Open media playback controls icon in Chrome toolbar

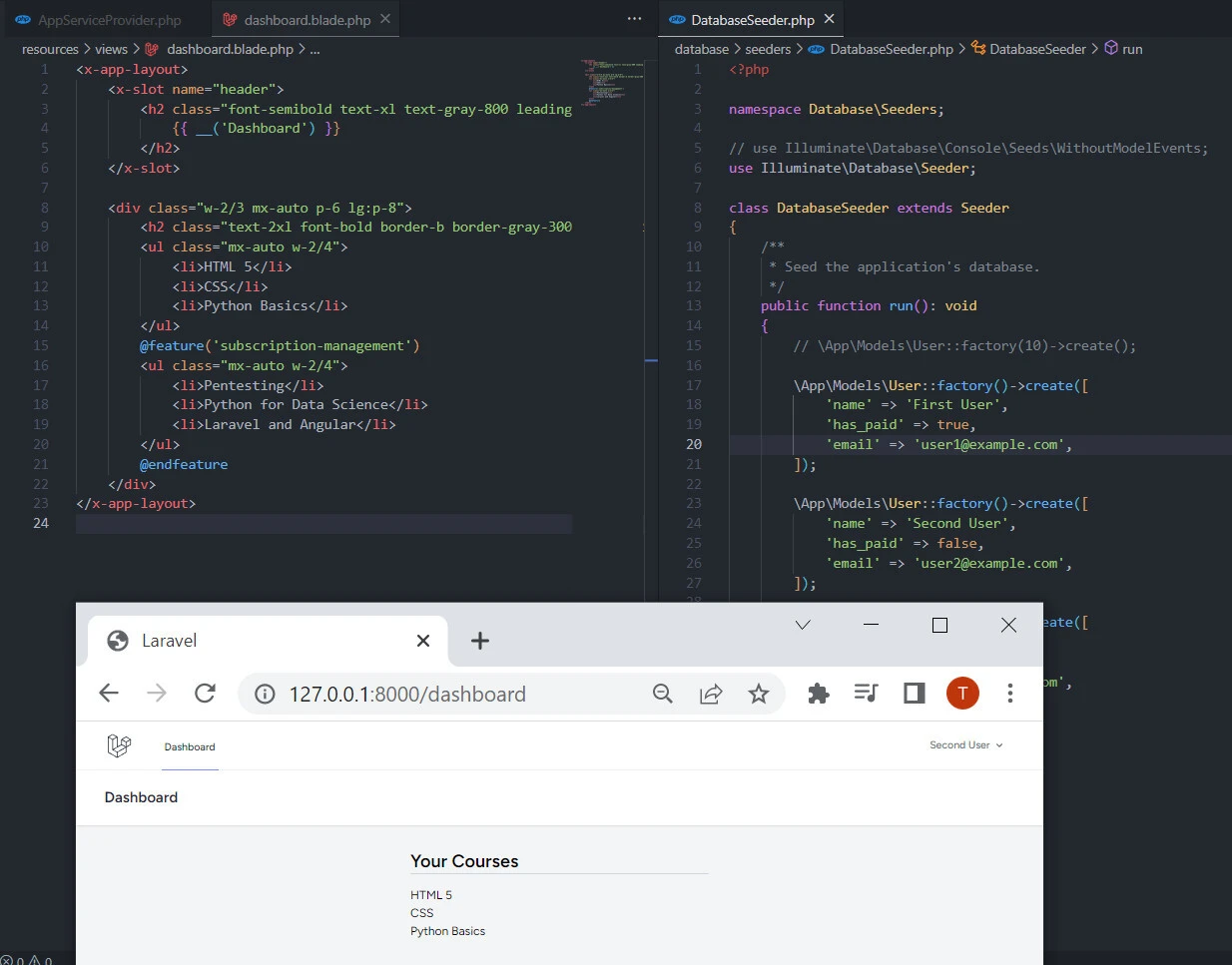coord(866,693)
